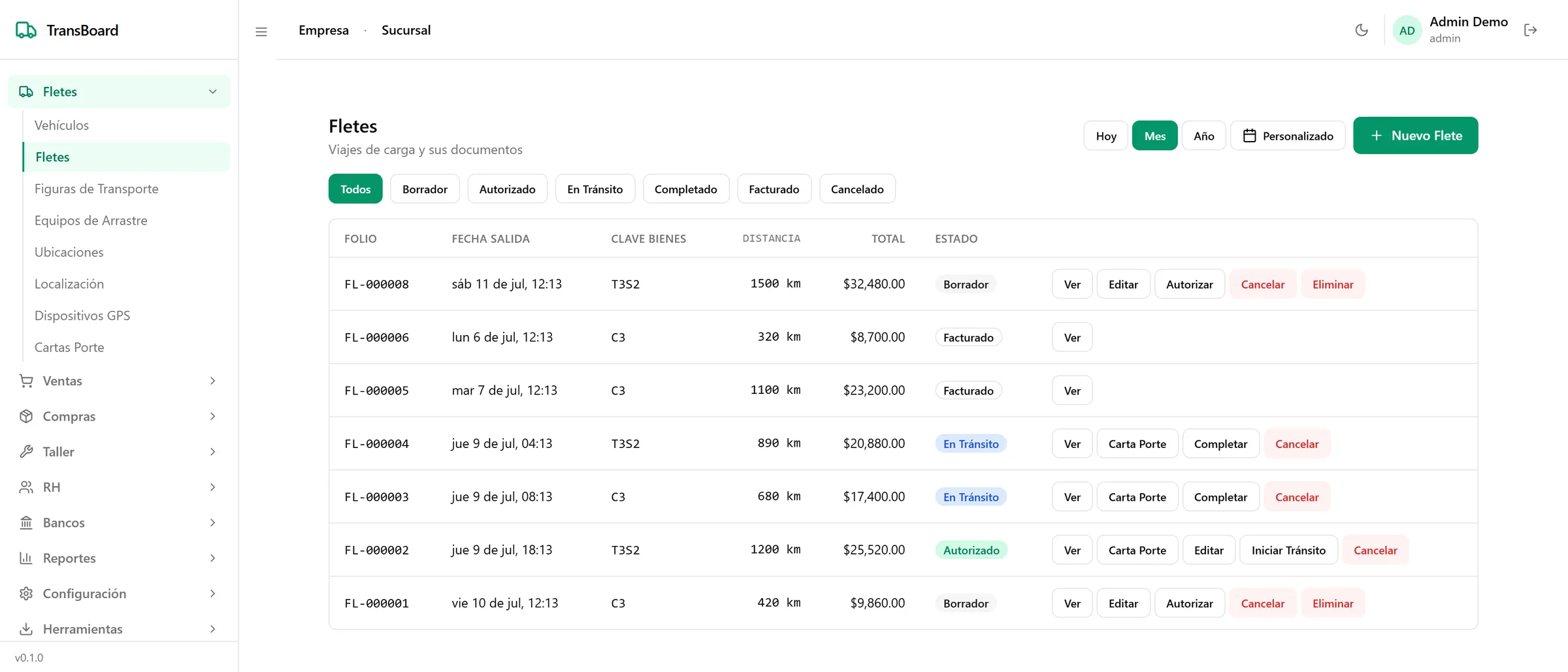Screen dimensions: 1568x672
Task: Switch to dark mode moon icon
Action: [x=1362, y=30]
